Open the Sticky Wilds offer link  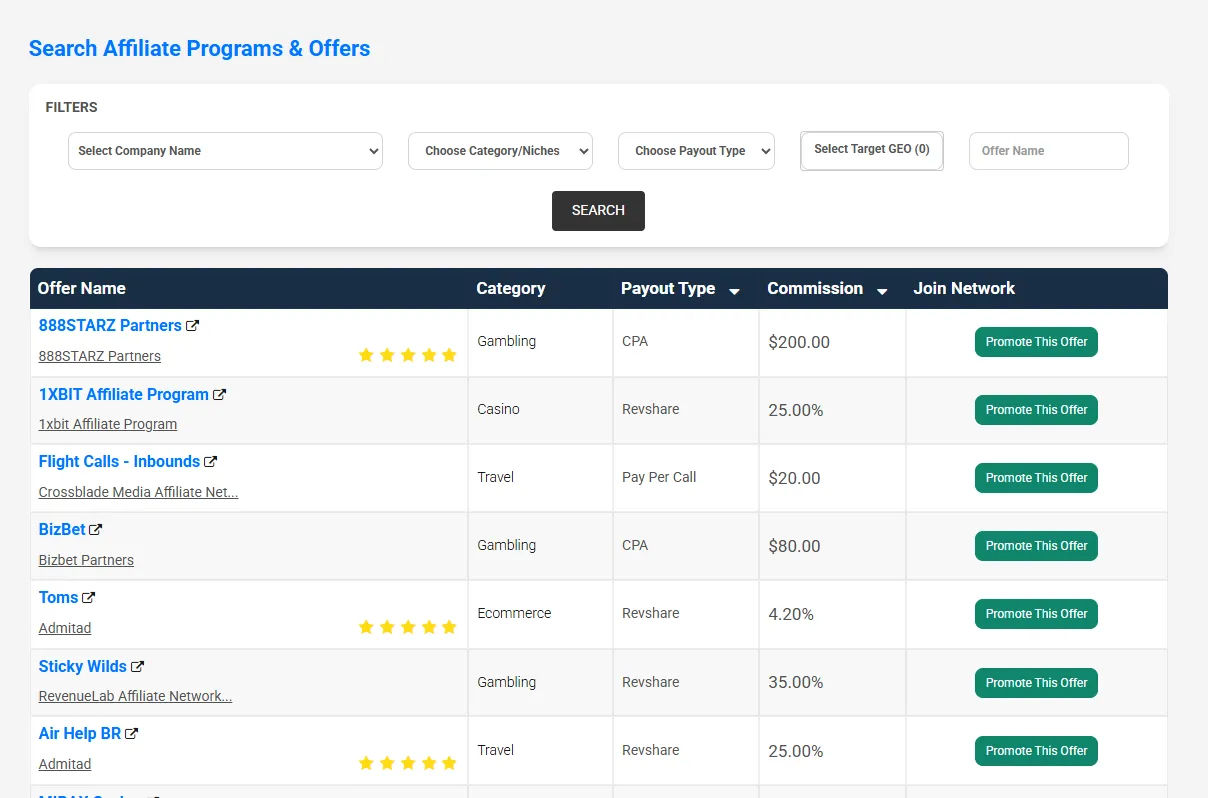83,667
